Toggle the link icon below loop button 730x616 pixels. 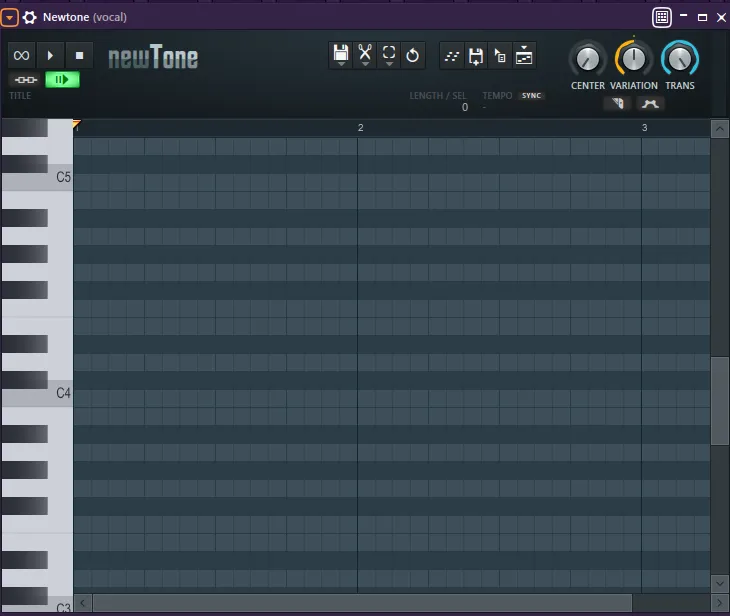coord(24,80)
